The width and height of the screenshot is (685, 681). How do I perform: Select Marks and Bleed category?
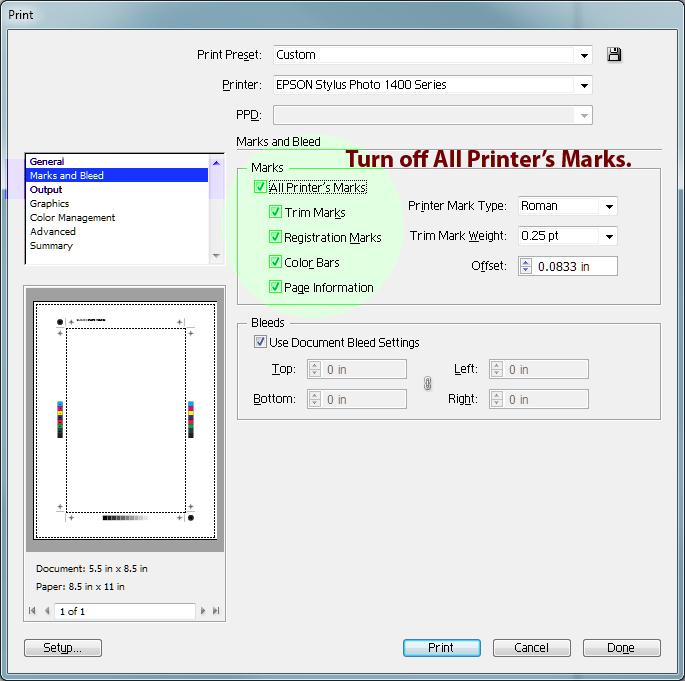pos(117,176)
